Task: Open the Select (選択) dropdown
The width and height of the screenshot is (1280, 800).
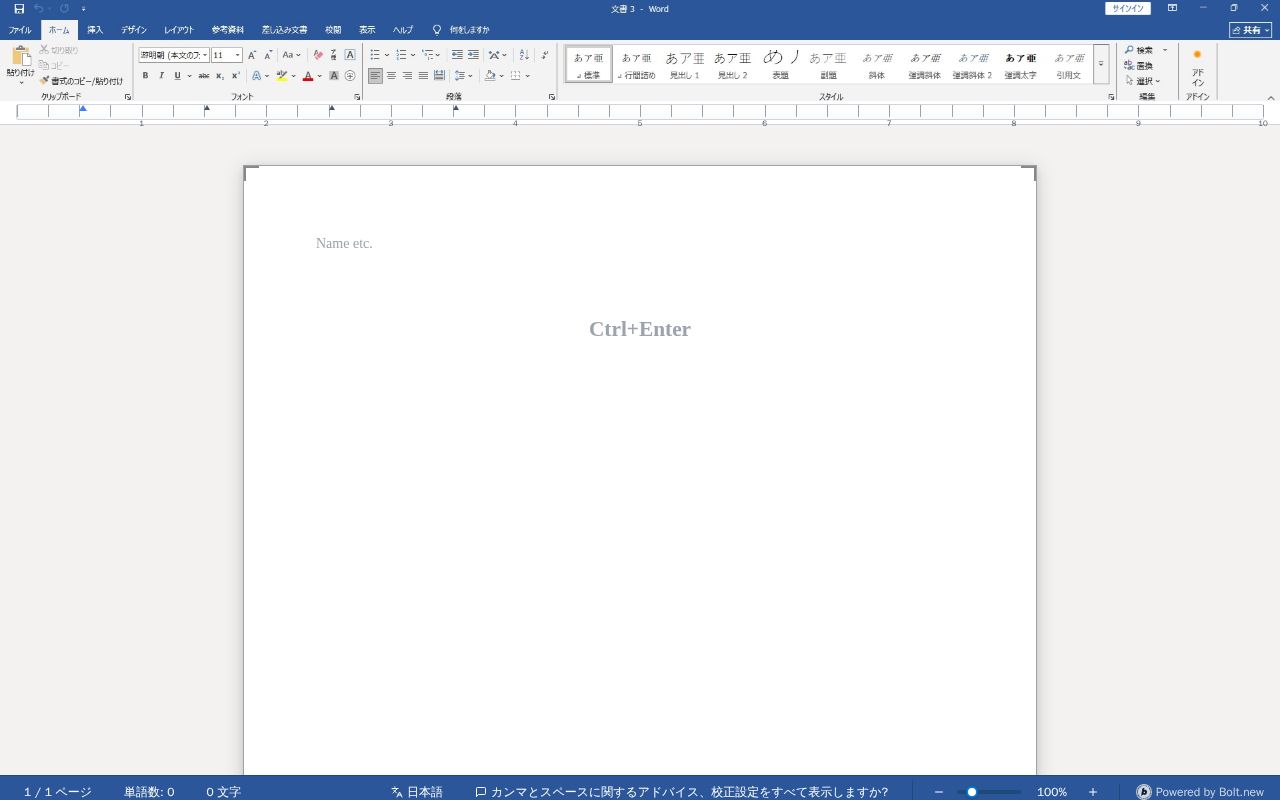Action: click(1143, 81)
